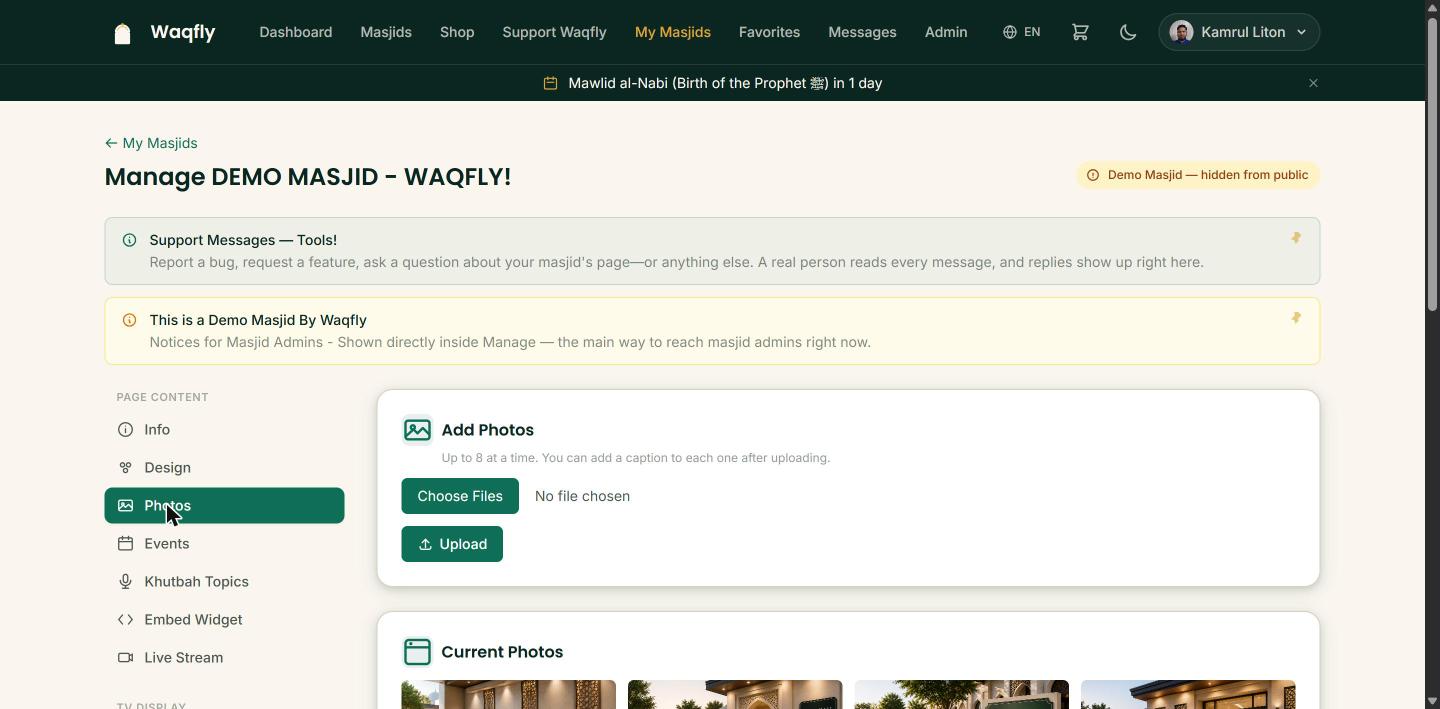Open the shopping cart

[x=1080, y=32]
